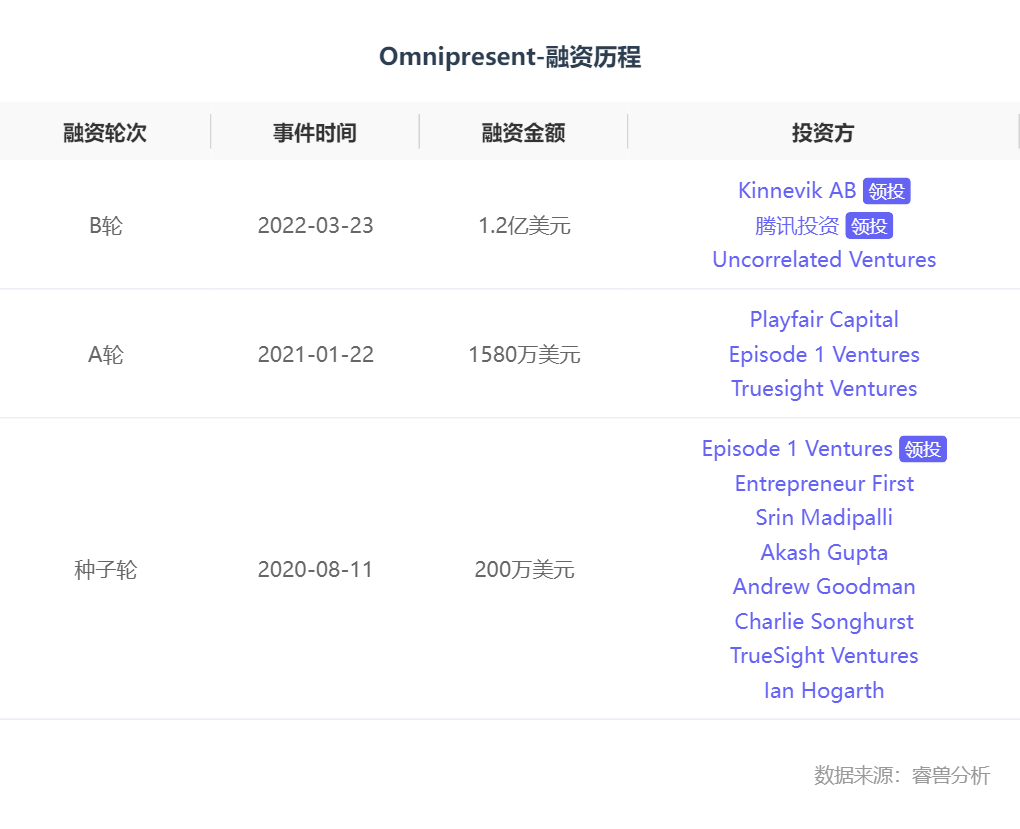Open the Playfair Capital link

pyautogui.click(x=824, y=319)
